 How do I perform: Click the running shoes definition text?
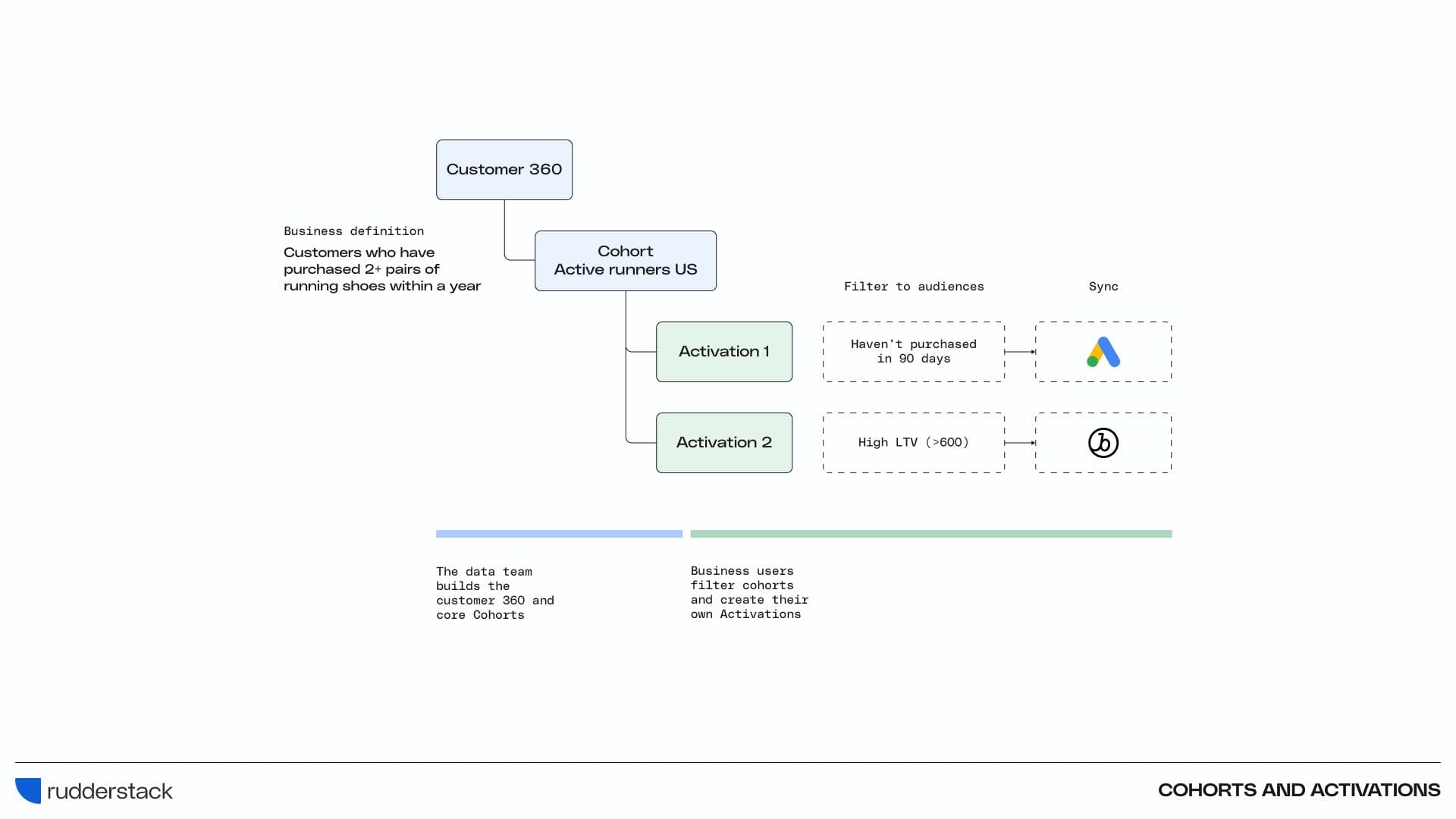click(x=381, y=269)
